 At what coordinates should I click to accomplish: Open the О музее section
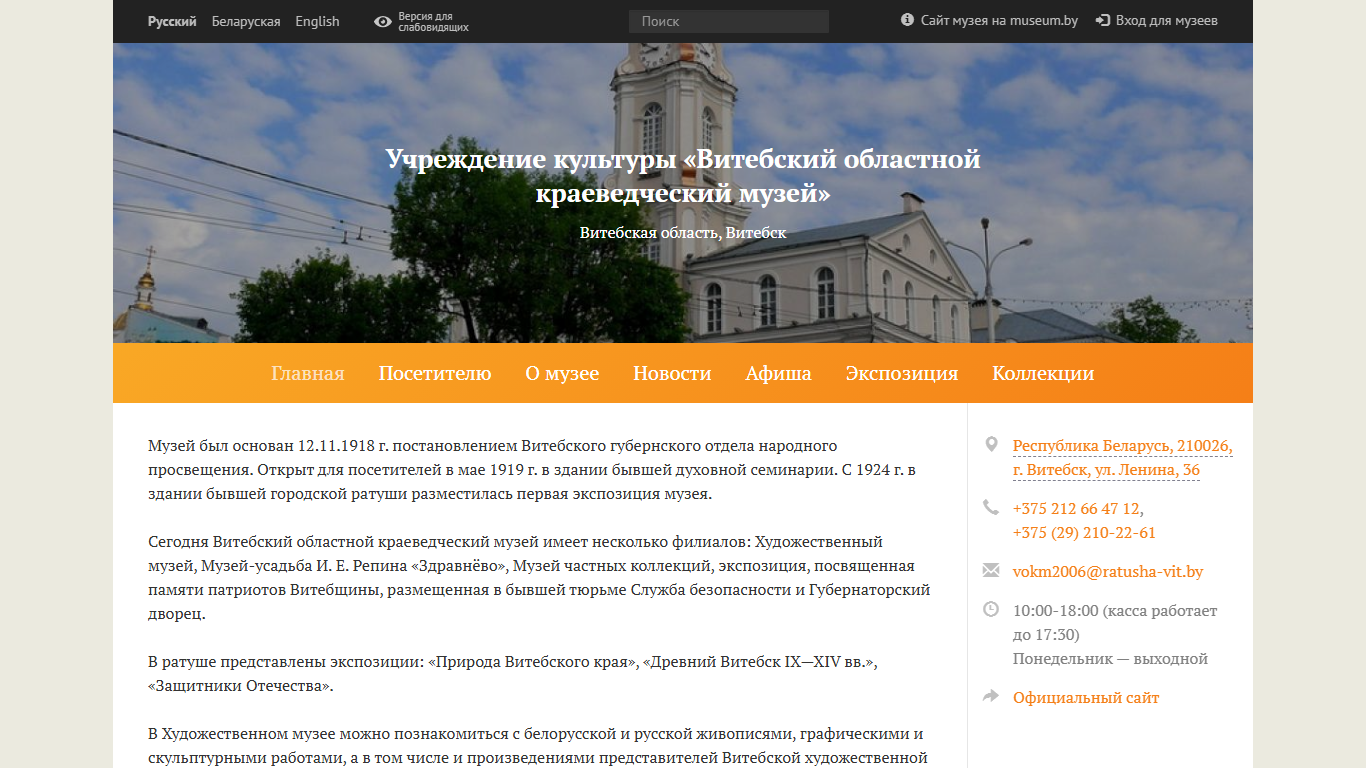tap(562, 373)
